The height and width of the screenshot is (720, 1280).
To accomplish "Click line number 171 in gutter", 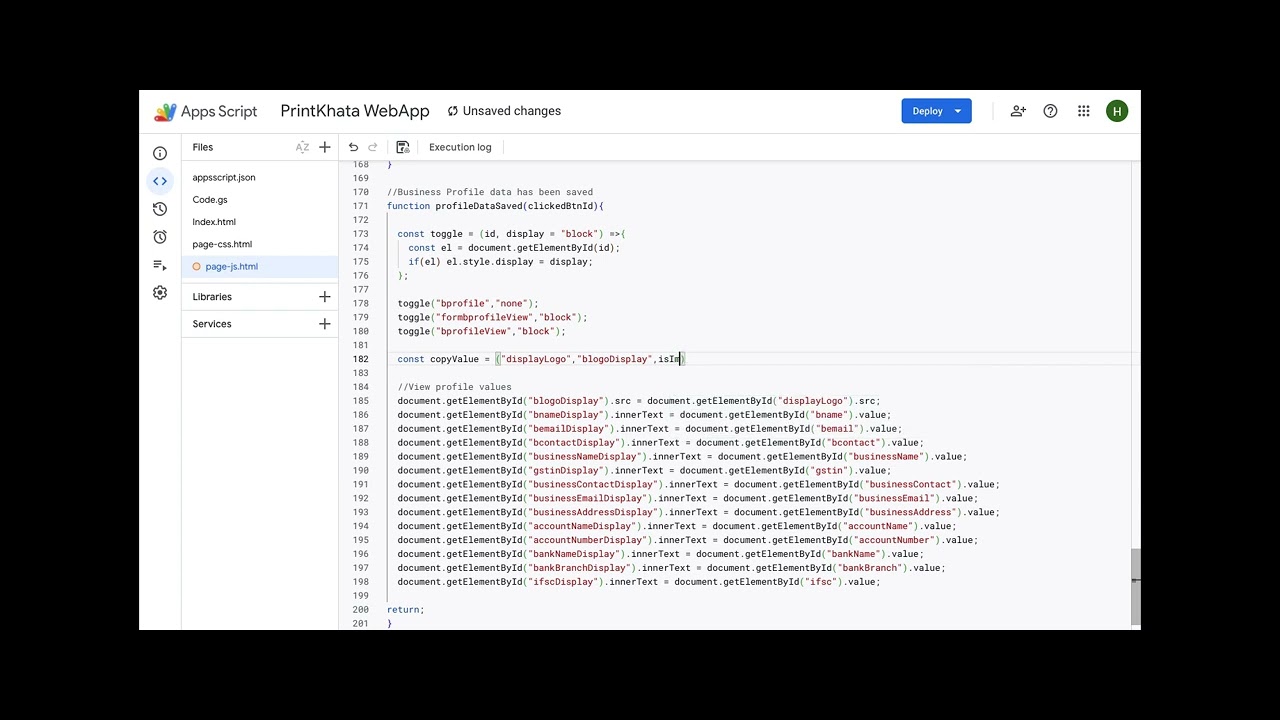I will (x=361, y=206).
